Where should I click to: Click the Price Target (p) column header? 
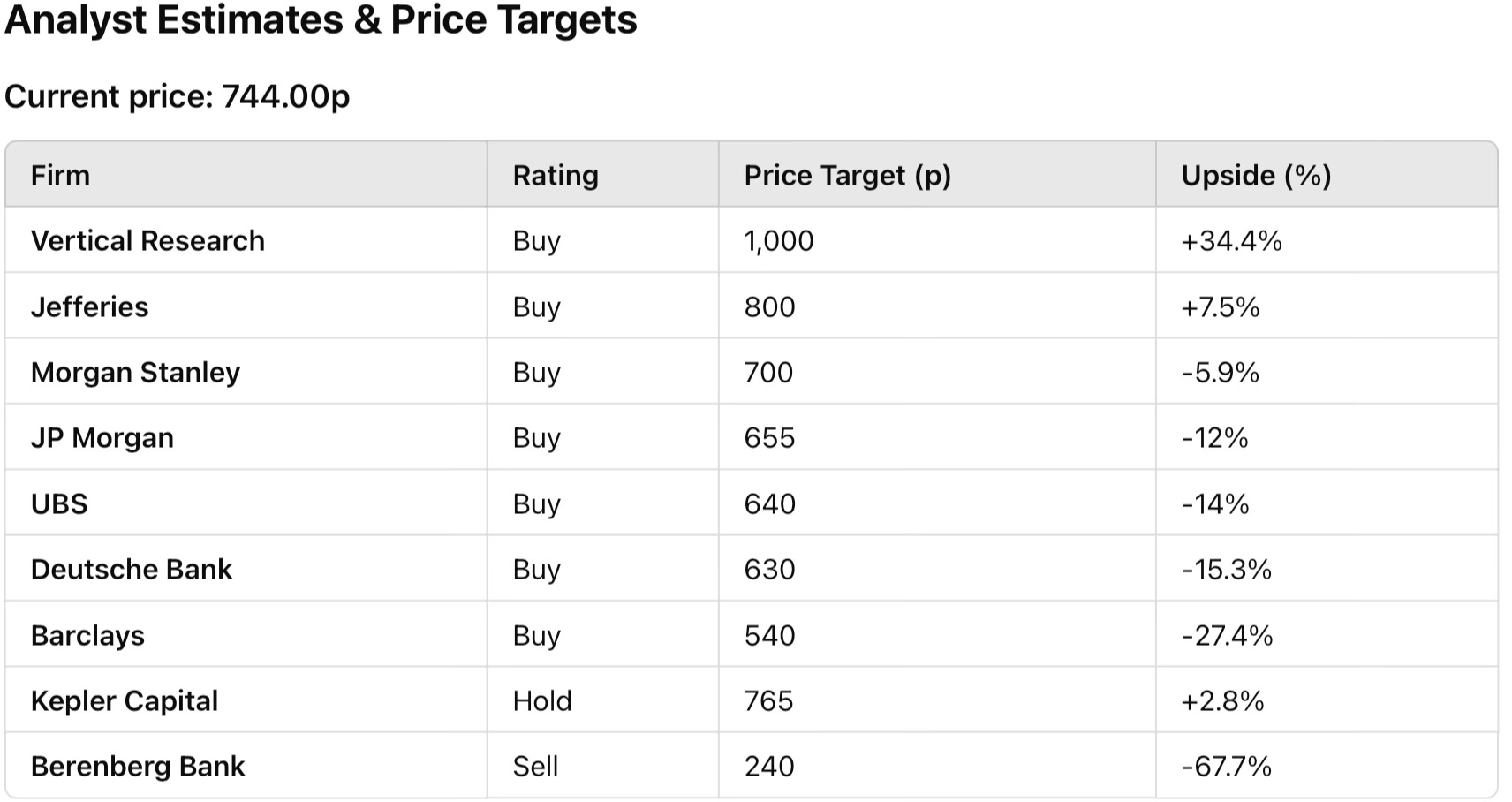pos(847,175)
